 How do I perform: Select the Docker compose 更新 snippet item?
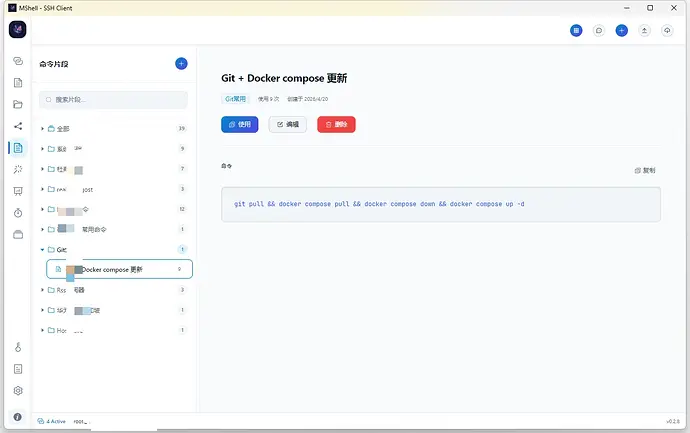click(119, 269)
